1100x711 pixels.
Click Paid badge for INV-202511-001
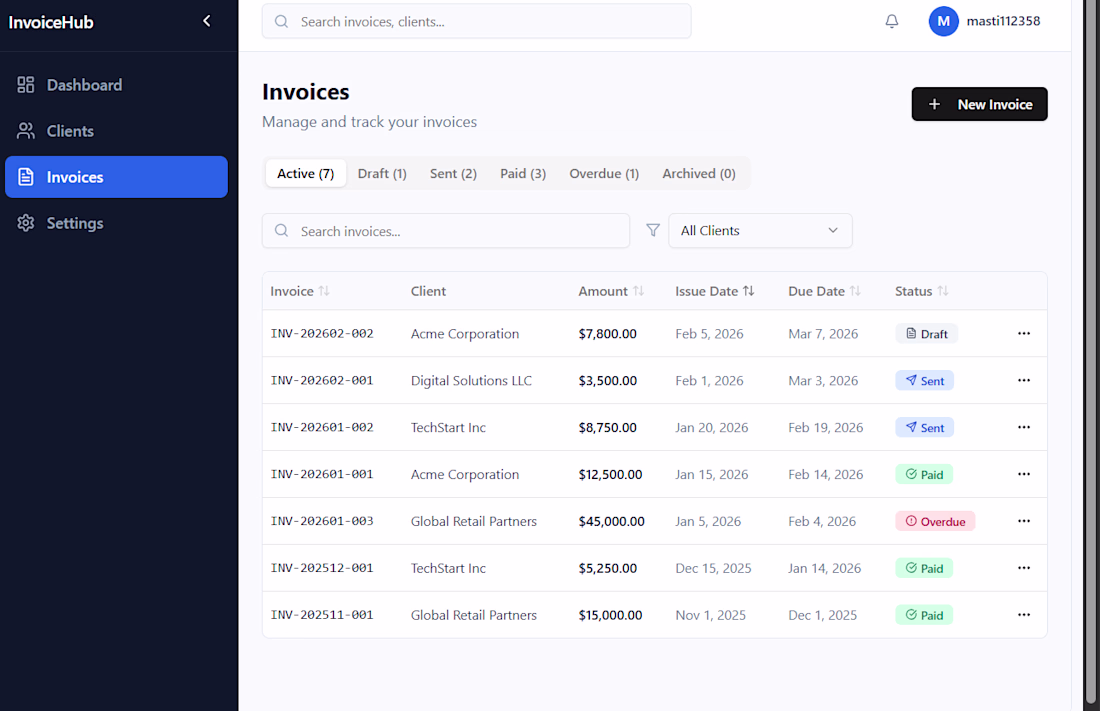924,615
